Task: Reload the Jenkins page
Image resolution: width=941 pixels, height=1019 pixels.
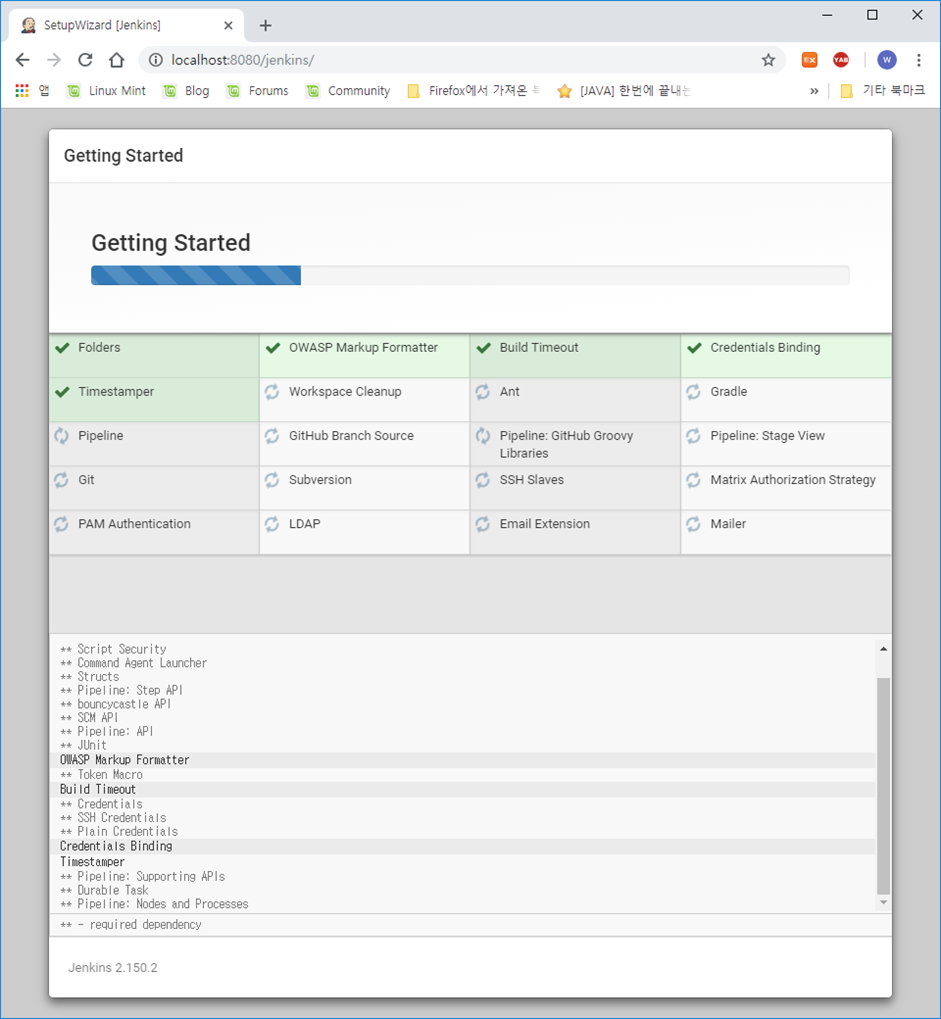Action: (85, 60)
